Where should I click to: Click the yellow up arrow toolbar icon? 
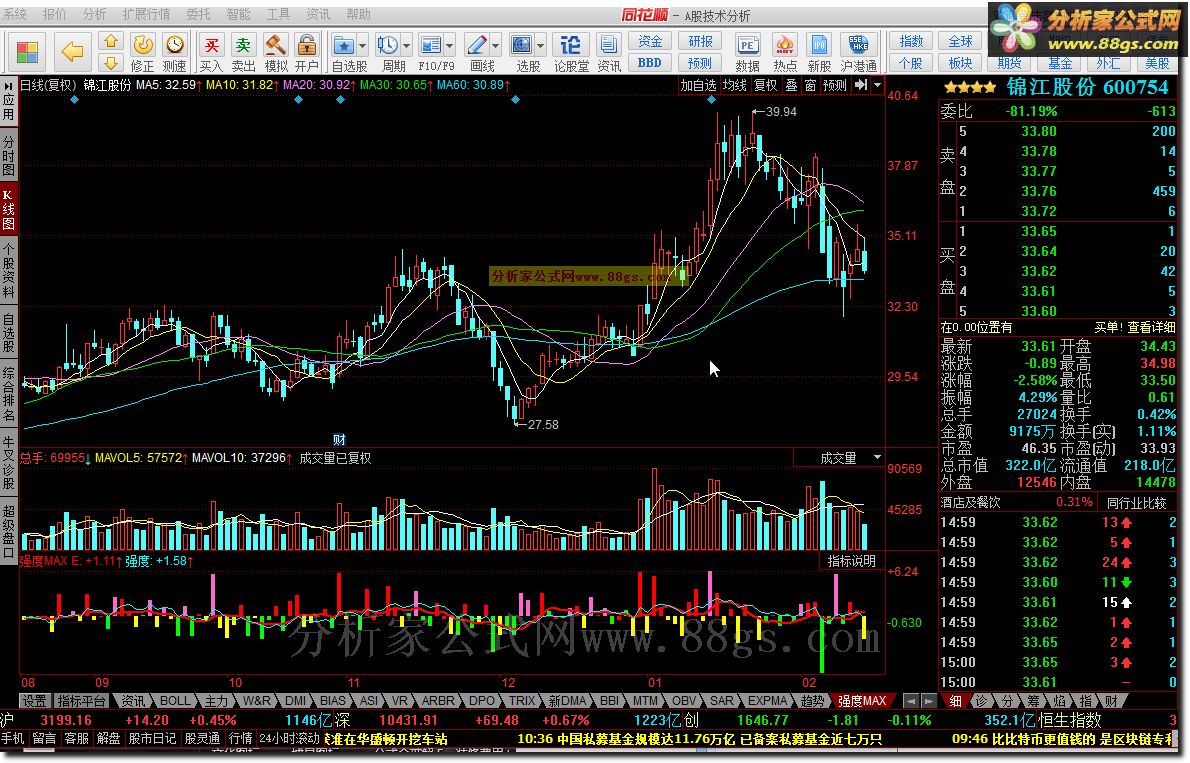[111, 41]
